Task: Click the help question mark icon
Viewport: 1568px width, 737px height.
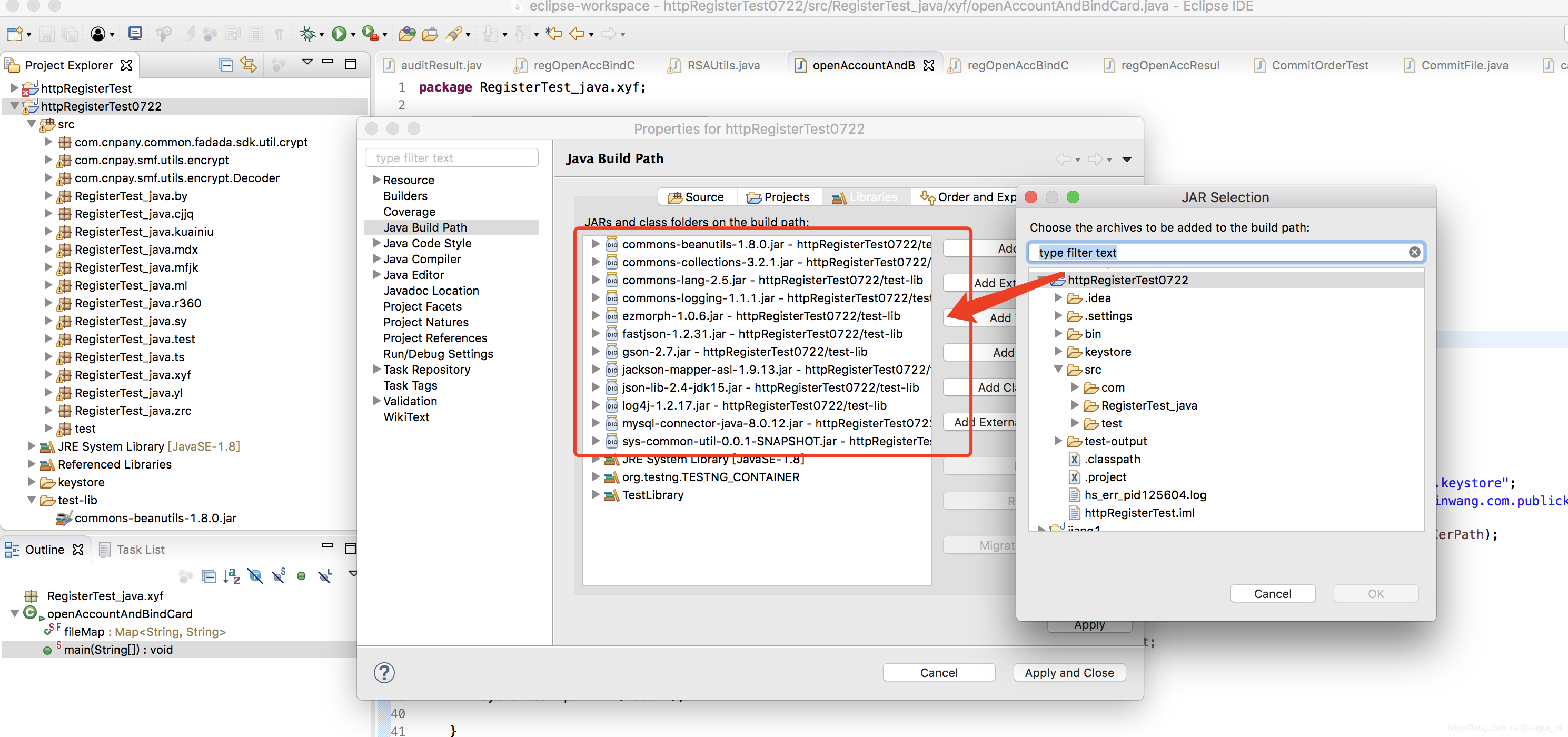Action: pyautogui.click(x=384, y=672)
